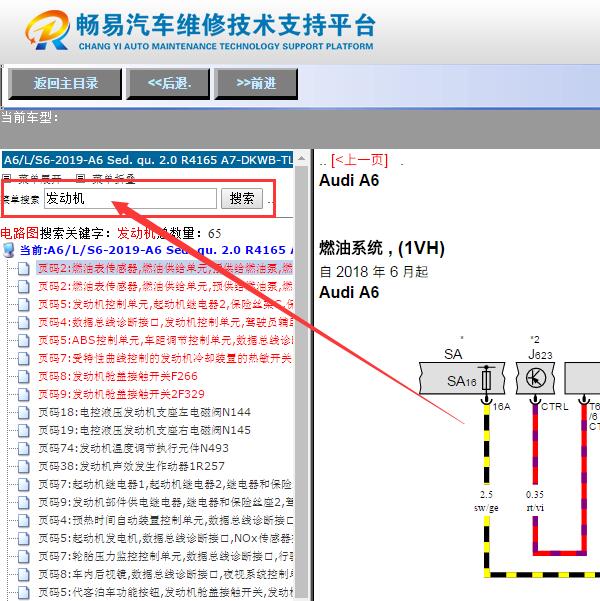This screenshot has height=601, width=600.
Task: Open 页码7:受特性曲线控制的发动机冷却装置 entry
Action: pyautogui.click(x=165, y=358)
